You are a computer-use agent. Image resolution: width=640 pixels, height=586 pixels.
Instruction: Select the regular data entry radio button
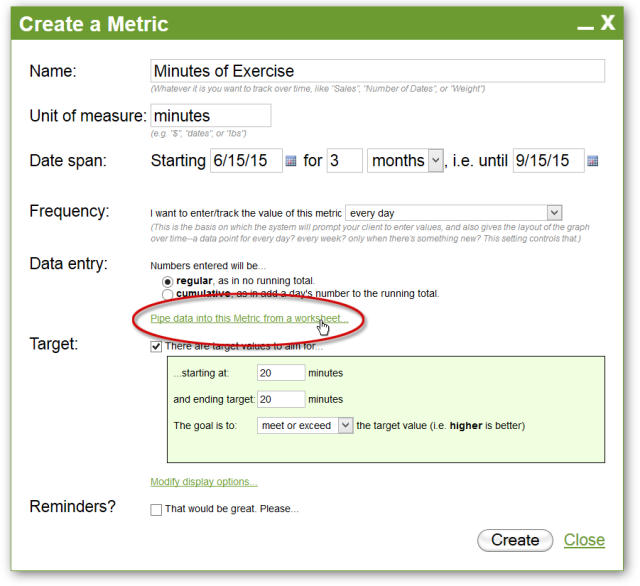pyautogui.click(x=167, y=282)
